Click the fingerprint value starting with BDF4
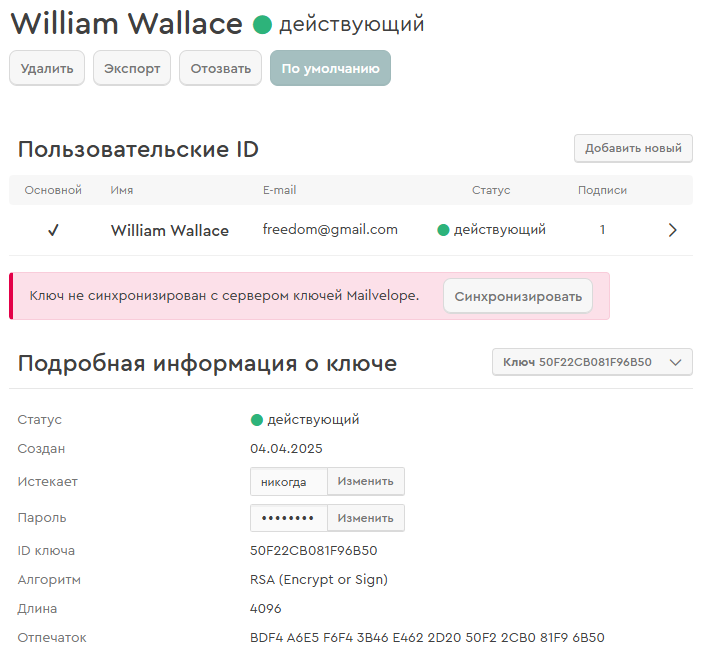Screen dimensions: 706x658 [427, 638]
